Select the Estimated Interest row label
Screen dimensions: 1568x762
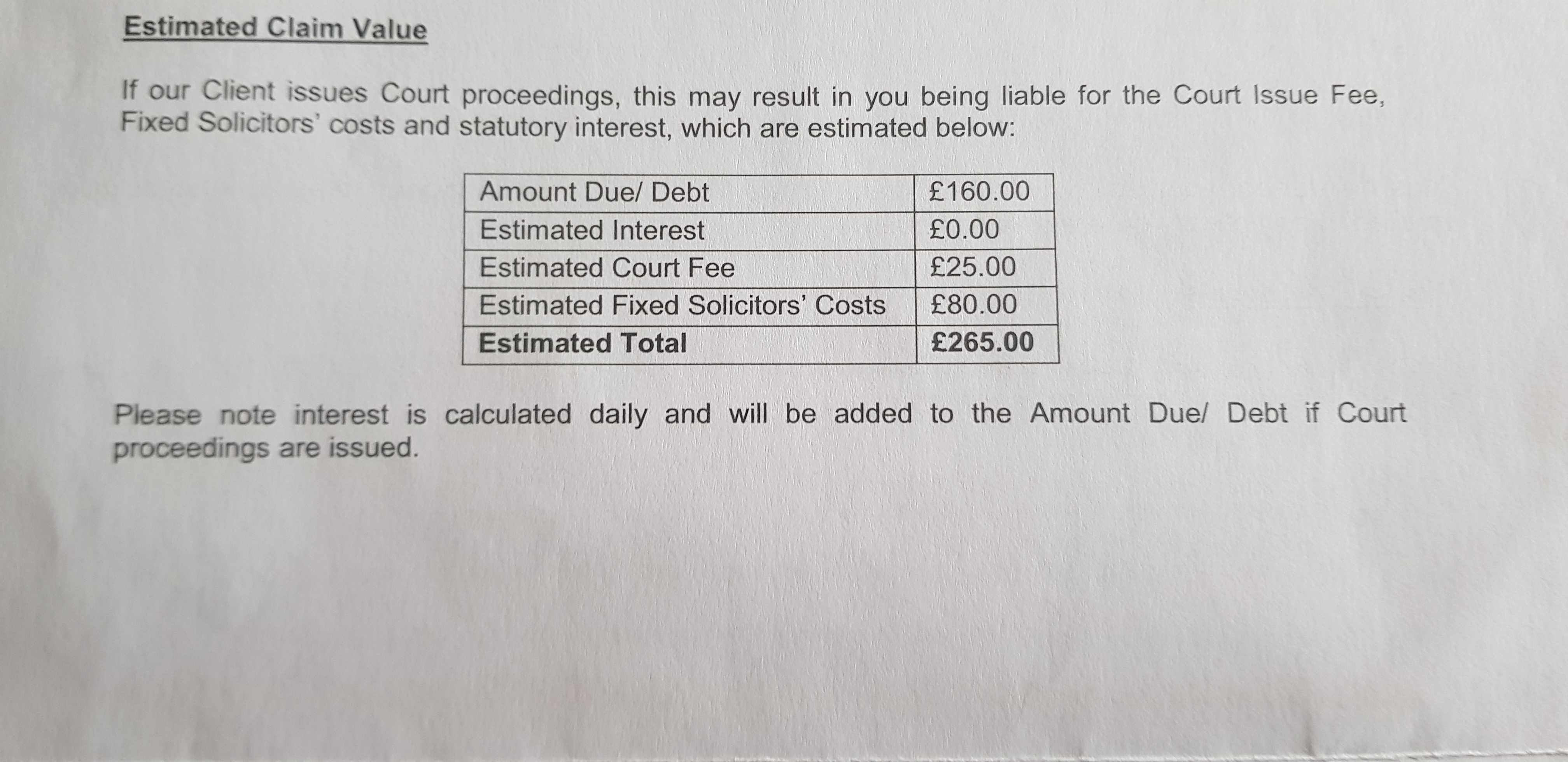[591, 231]
